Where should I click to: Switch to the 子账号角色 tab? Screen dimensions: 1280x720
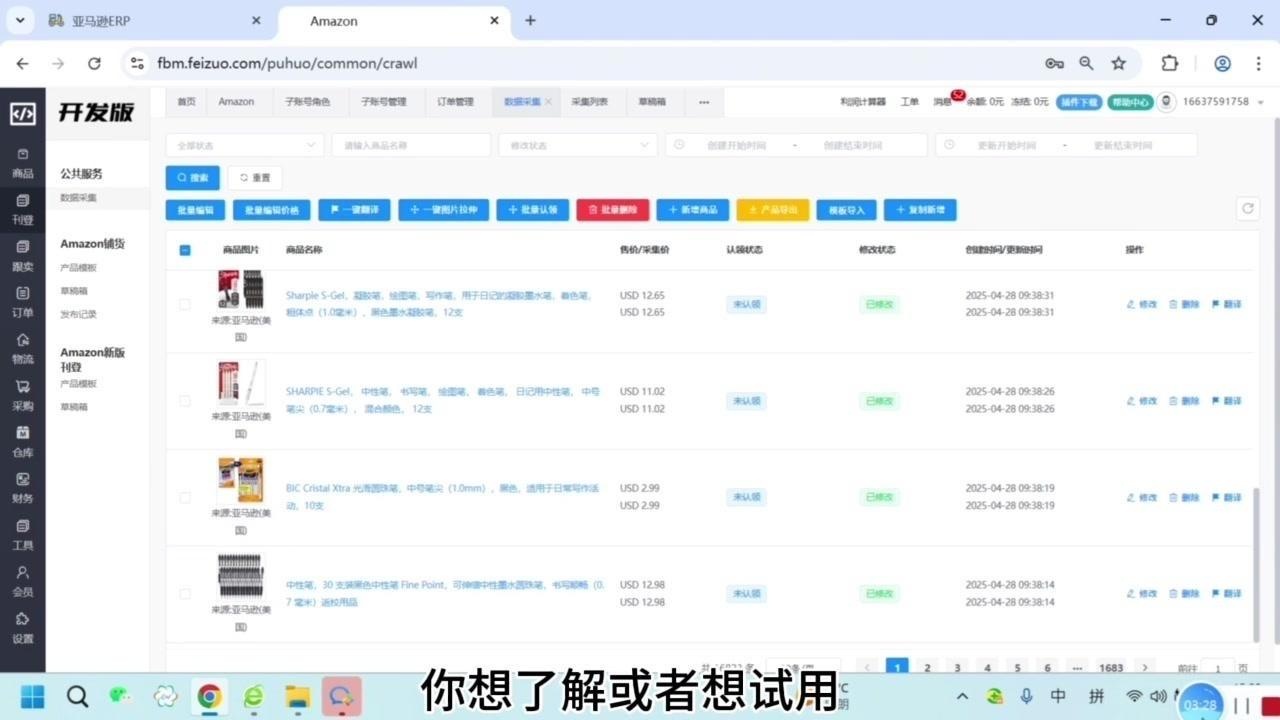pos(308,102)
